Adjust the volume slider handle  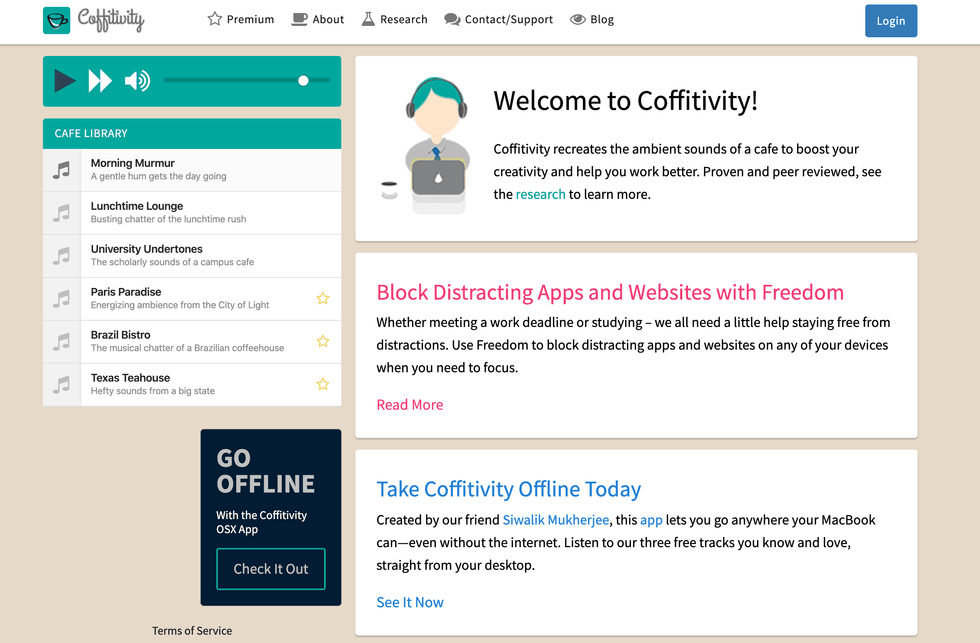tap(303, 80)
